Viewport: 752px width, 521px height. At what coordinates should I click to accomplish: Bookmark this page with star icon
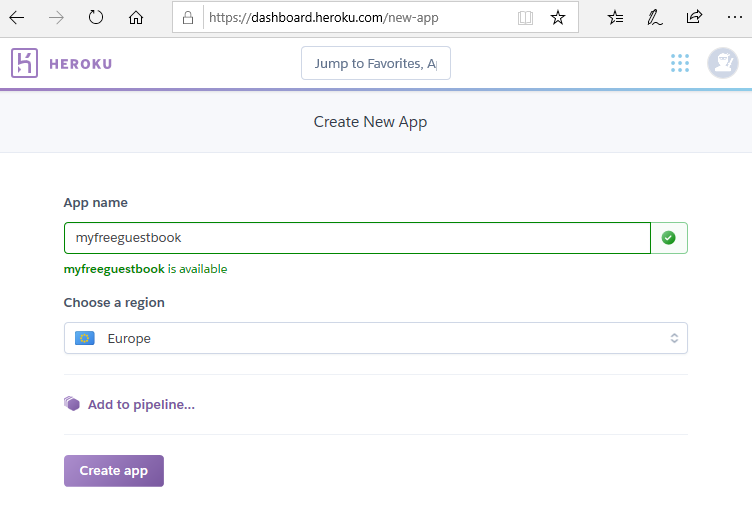pyautogui.click(x=558, y=17)
